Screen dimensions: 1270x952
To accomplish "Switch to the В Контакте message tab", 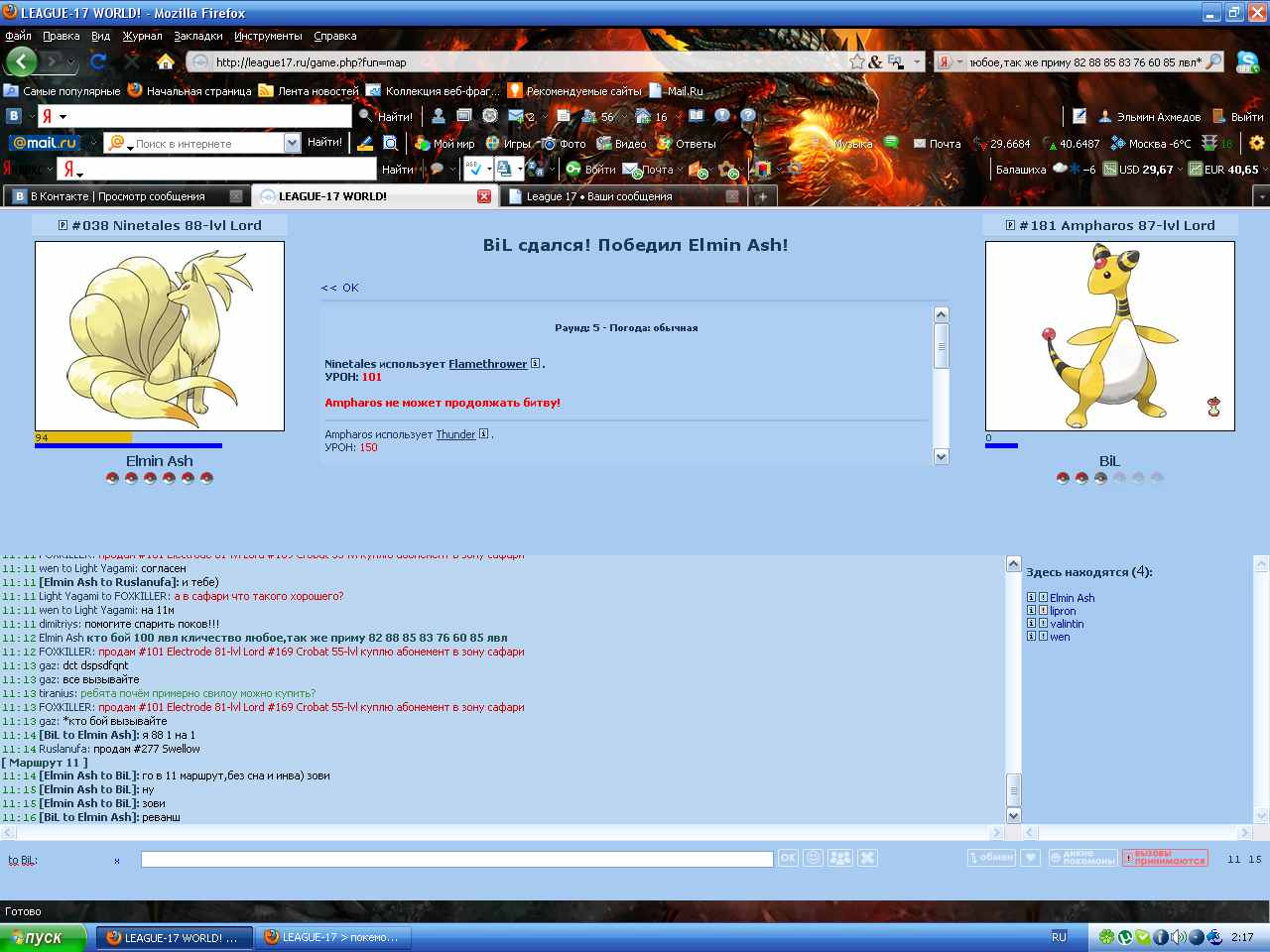I will [126, 196].
